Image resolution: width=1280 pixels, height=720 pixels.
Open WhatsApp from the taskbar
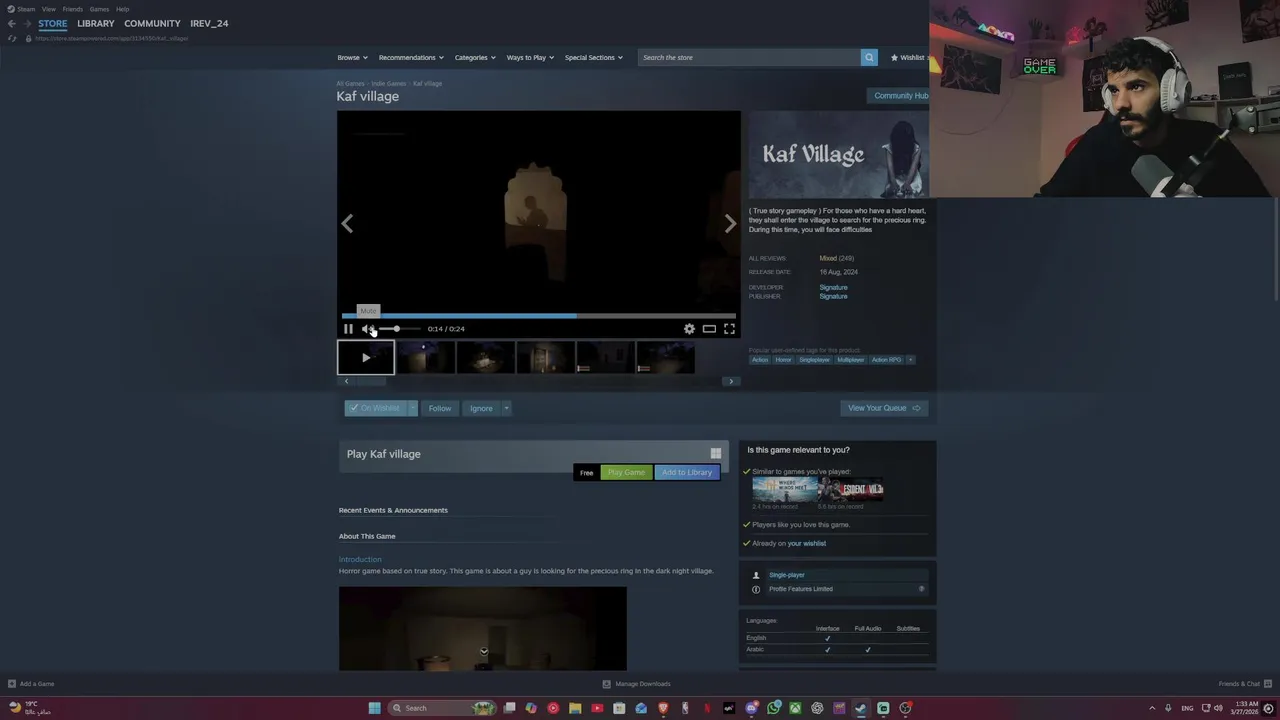(773, 708)
